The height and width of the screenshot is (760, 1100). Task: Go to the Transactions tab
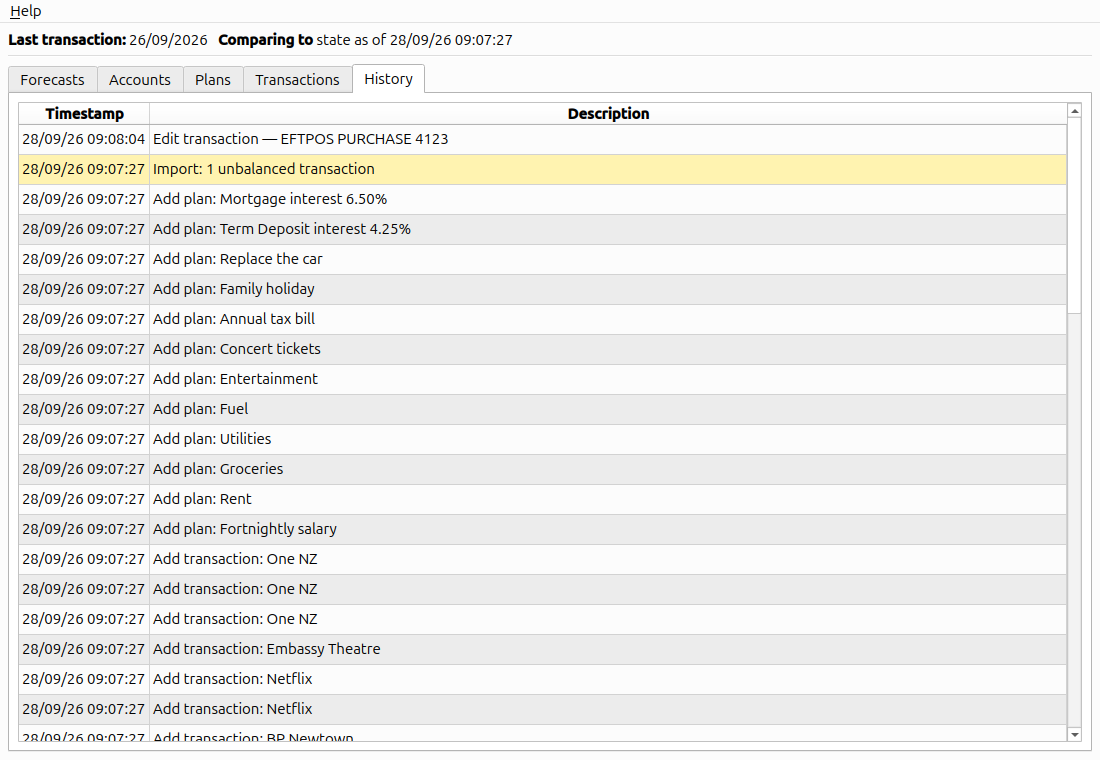point(297,80)
